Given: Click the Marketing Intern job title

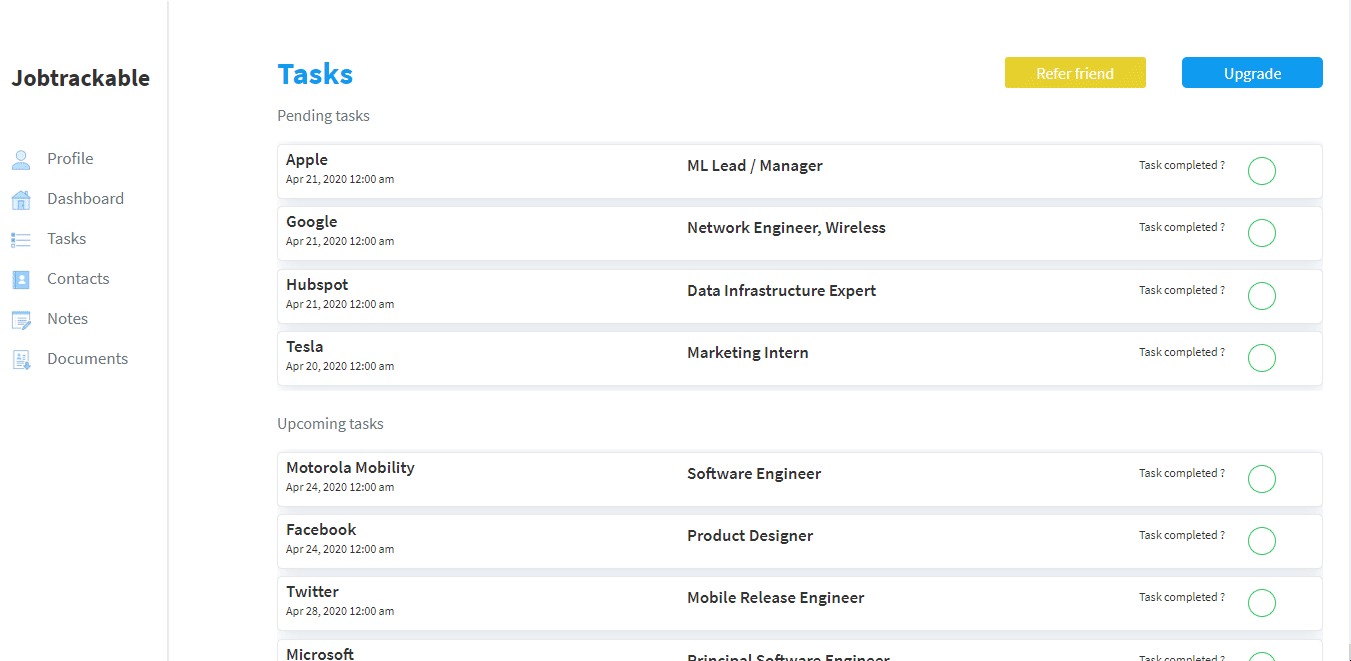Looking at the screenshot, I should [x=748, y=353].
